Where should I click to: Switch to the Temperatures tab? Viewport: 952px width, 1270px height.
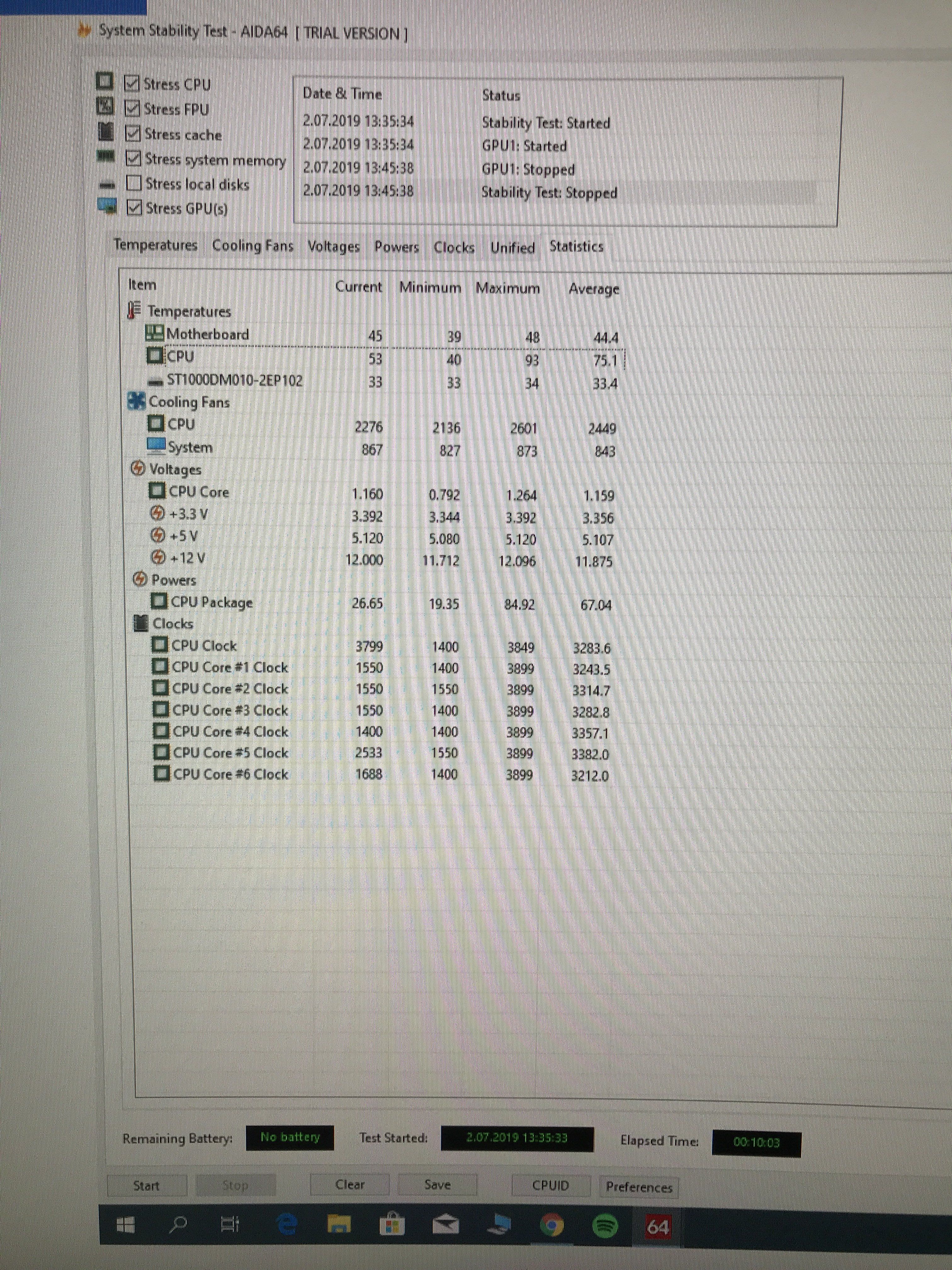[156, 245]
